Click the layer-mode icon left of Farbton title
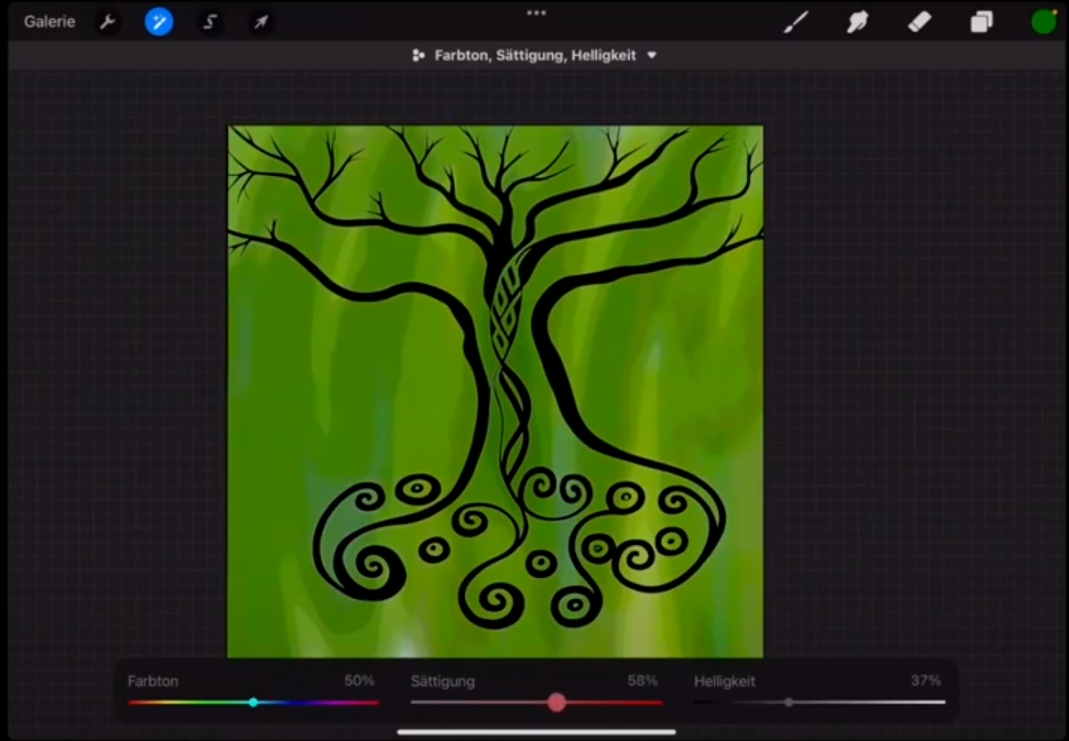Image resolution: width=1069 pixels, height=741 pixels. 419,56
